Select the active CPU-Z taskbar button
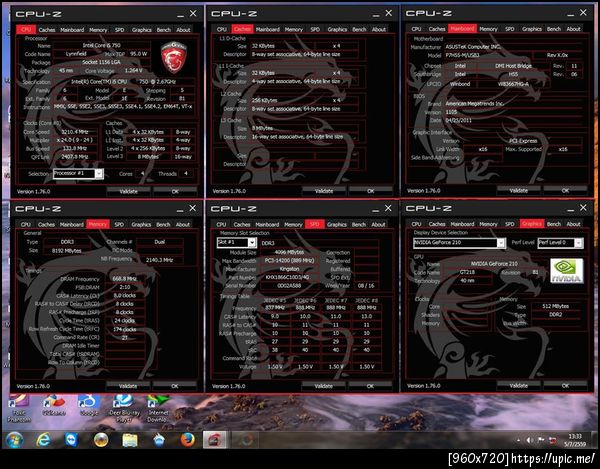The height and width of the screenshot is (469, 600). tap(214, 440)
